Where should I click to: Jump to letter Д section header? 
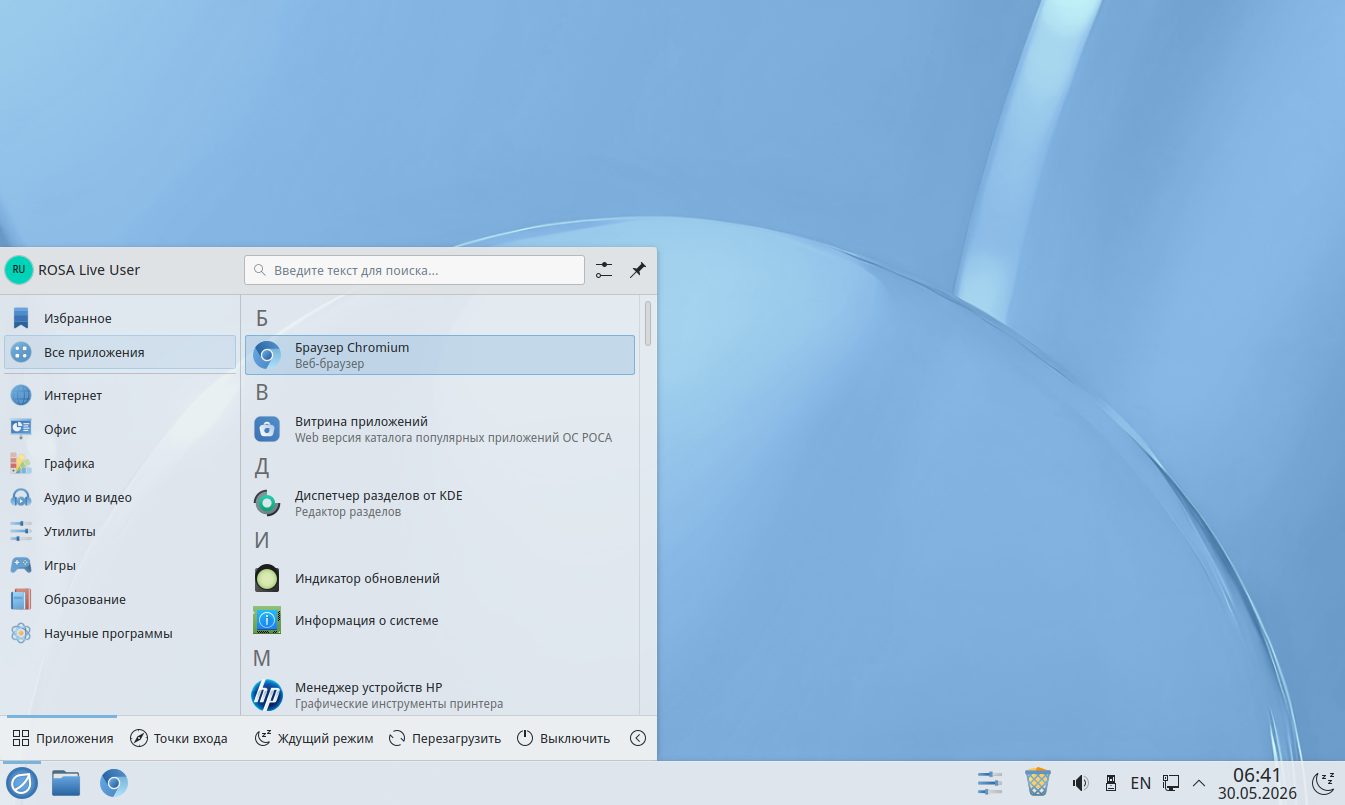(262, 467)
